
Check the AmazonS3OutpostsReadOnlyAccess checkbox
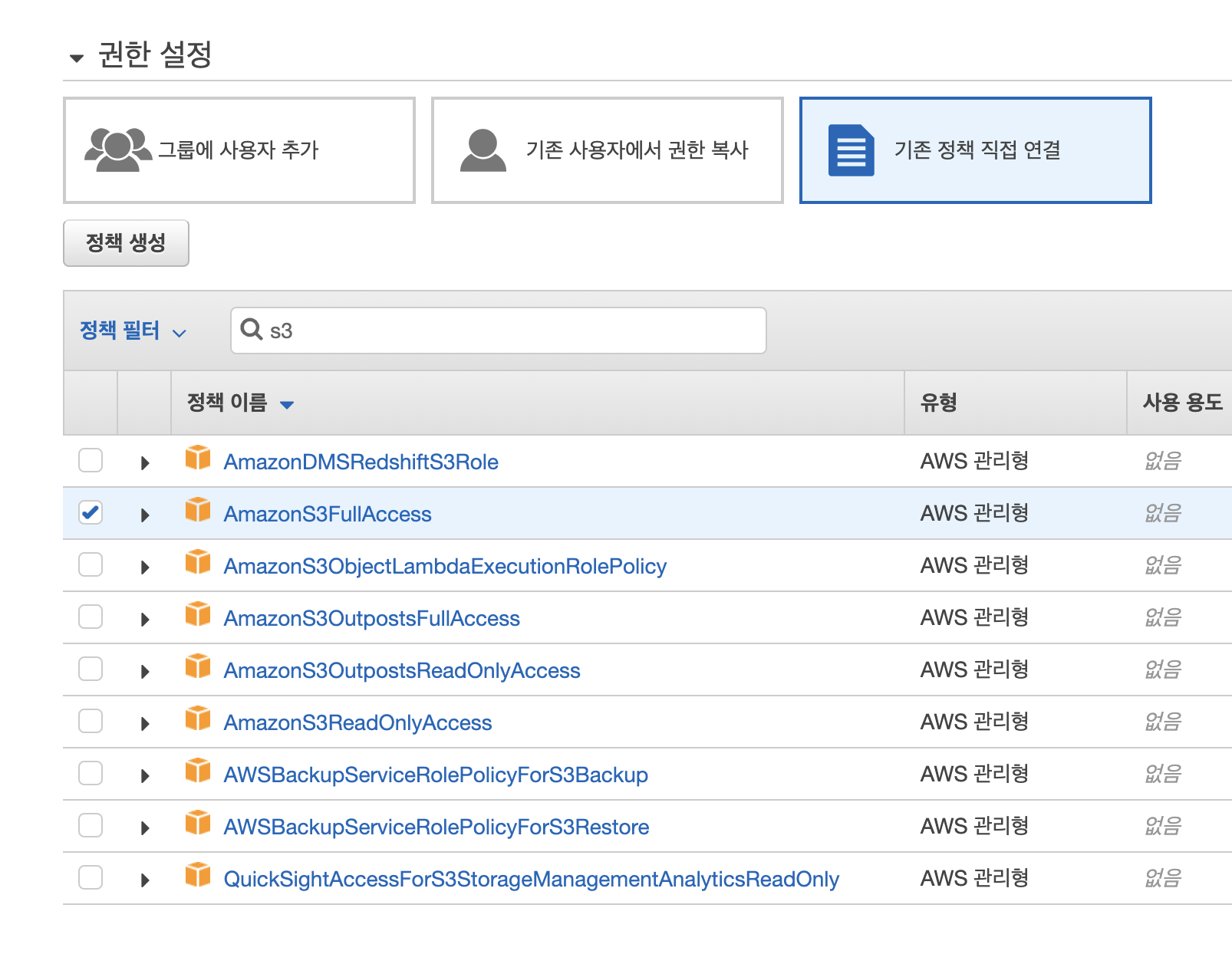pyautogui.click(x=91, y=669)
